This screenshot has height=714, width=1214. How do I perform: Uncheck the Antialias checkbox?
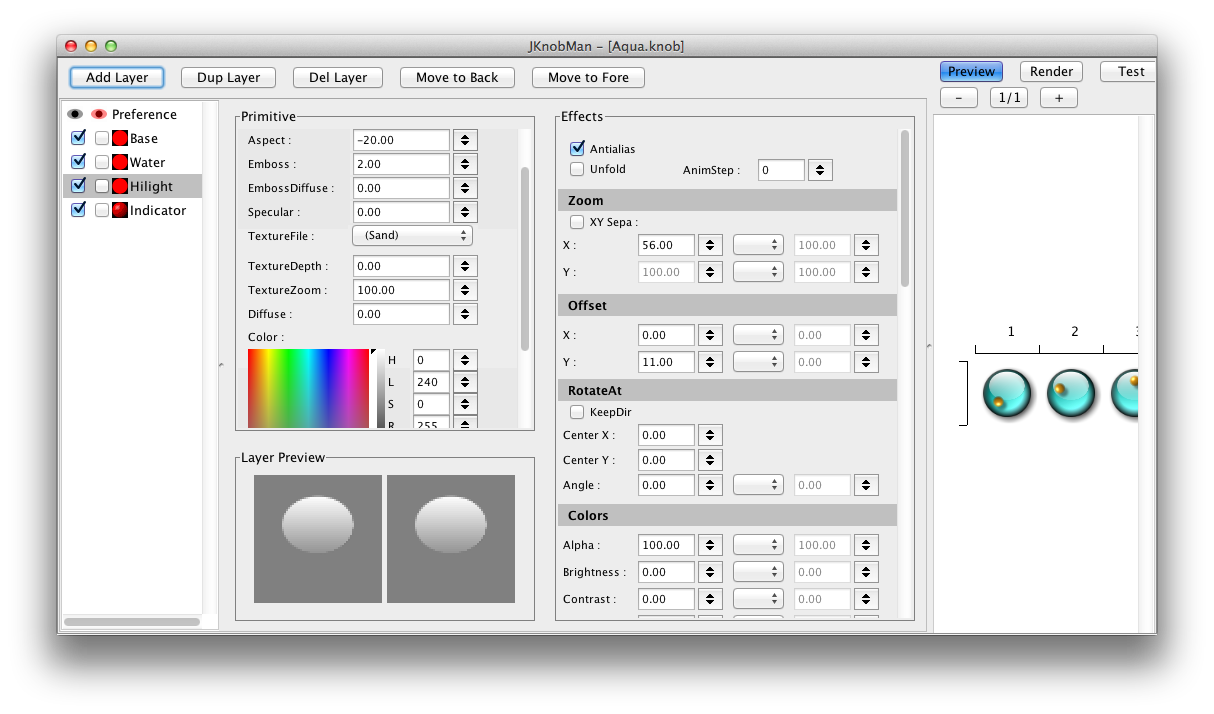tap(577, 149)
